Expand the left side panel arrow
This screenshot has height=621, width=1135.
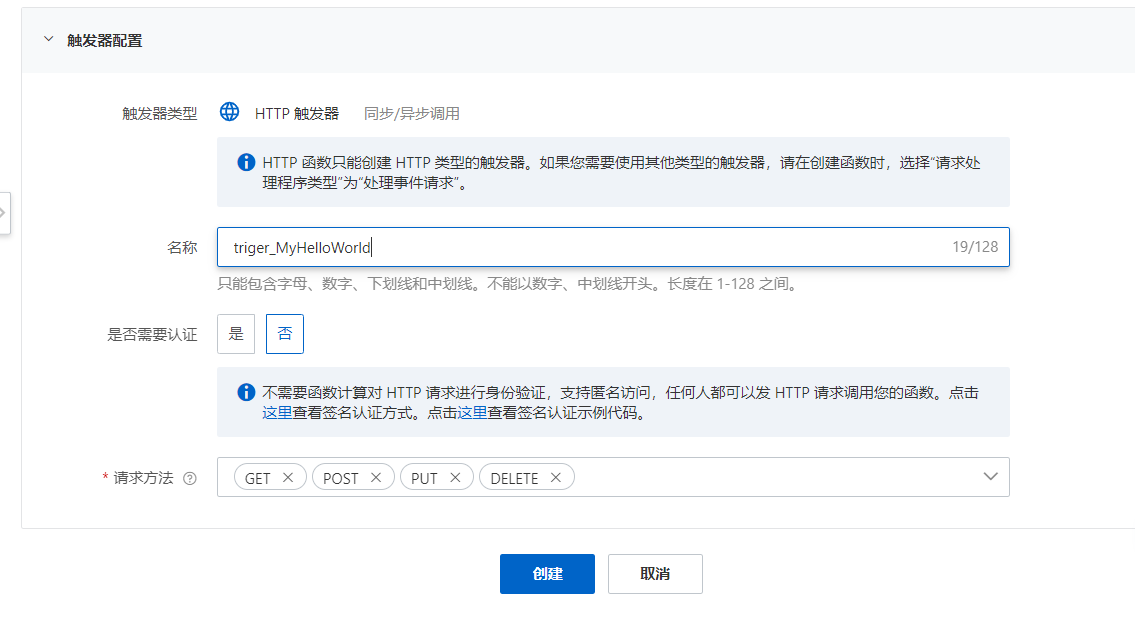coord(5,213)
